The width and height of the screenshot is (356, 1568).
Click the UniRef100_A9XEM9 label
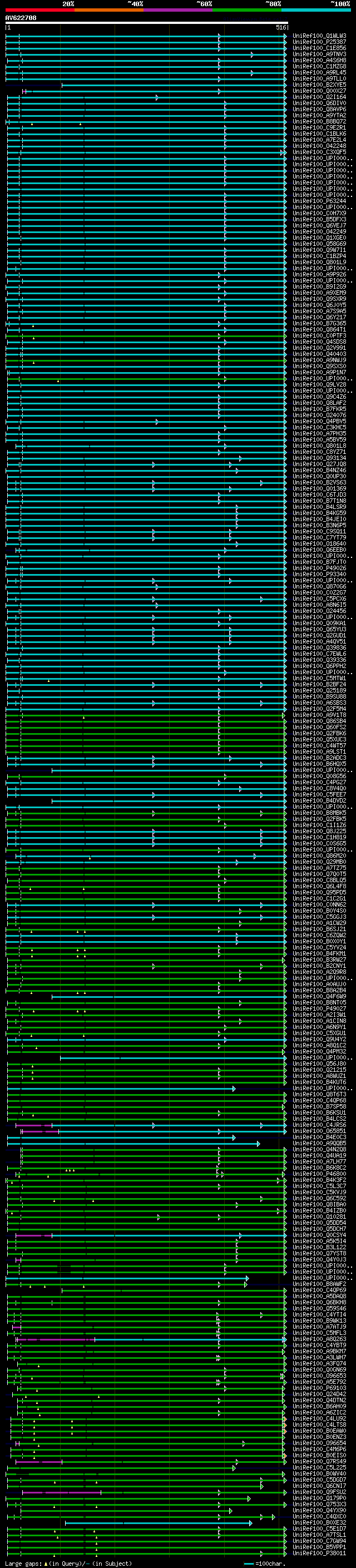click(319, 292)
